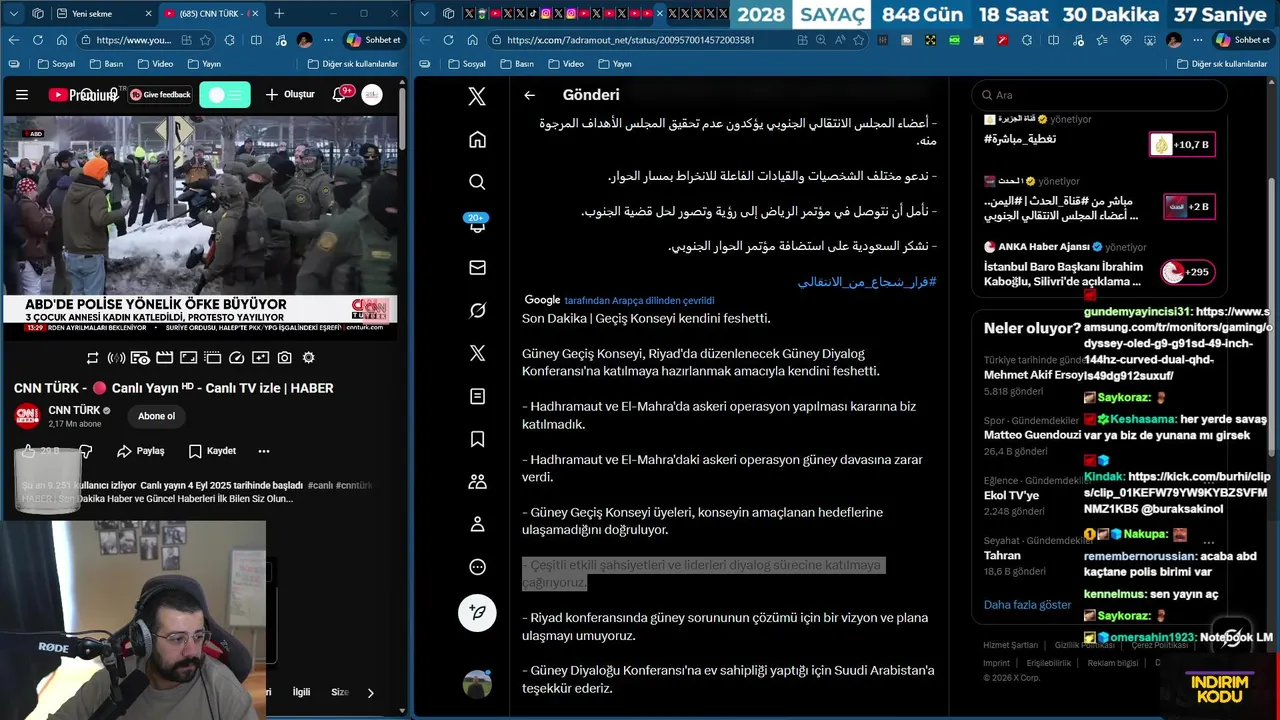Viewport: 1280px width, 720px height.
Task: Expand Diğer sık kullanılanlar in right browser
Action: pos(1221,64)
